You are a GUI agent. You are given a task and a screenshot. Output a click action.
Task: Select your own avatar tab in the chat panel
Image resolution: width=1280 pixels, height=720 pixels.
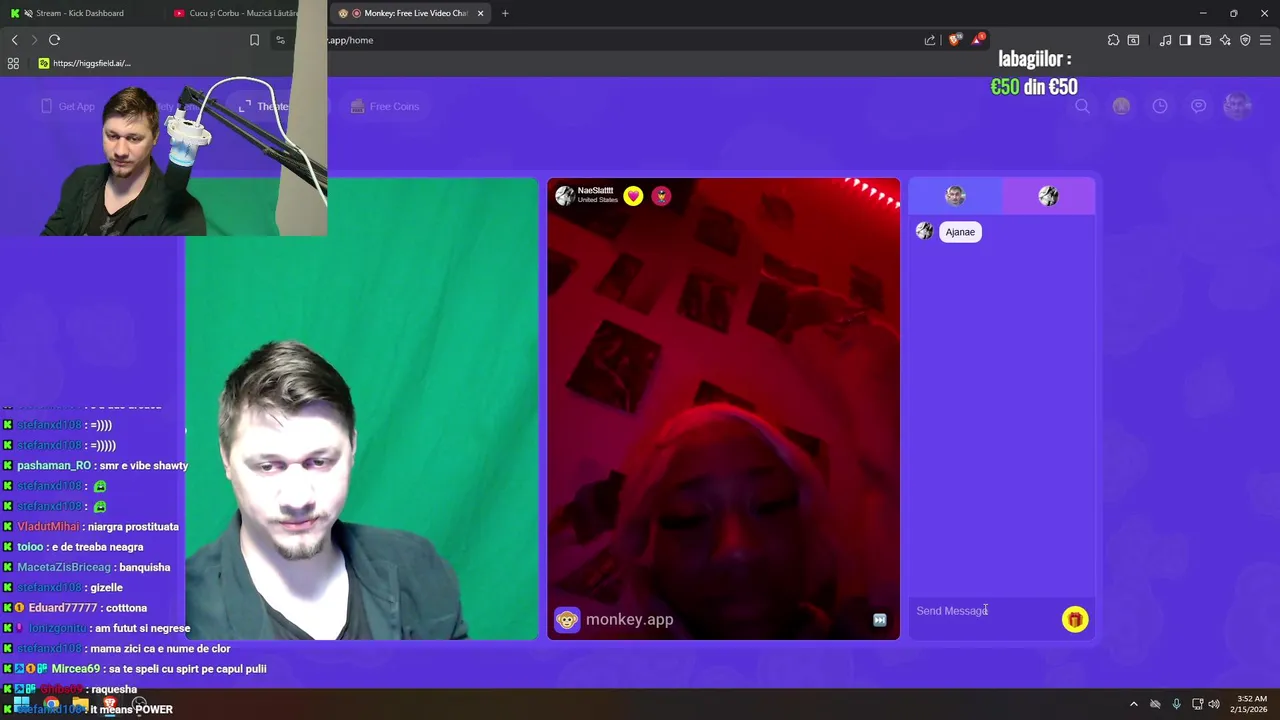point(955,196)
